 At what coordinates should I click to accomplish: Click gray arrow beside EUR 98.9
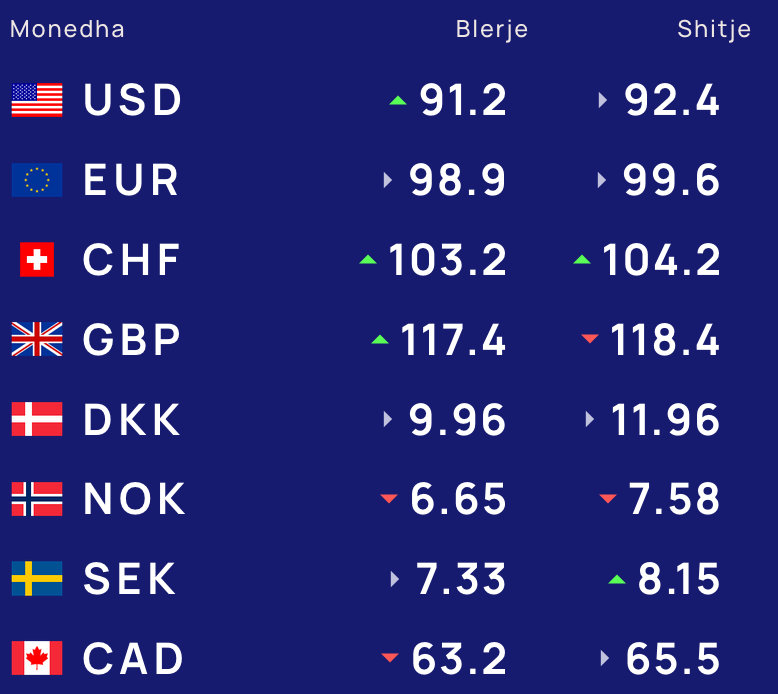click(x=388, y=180)
